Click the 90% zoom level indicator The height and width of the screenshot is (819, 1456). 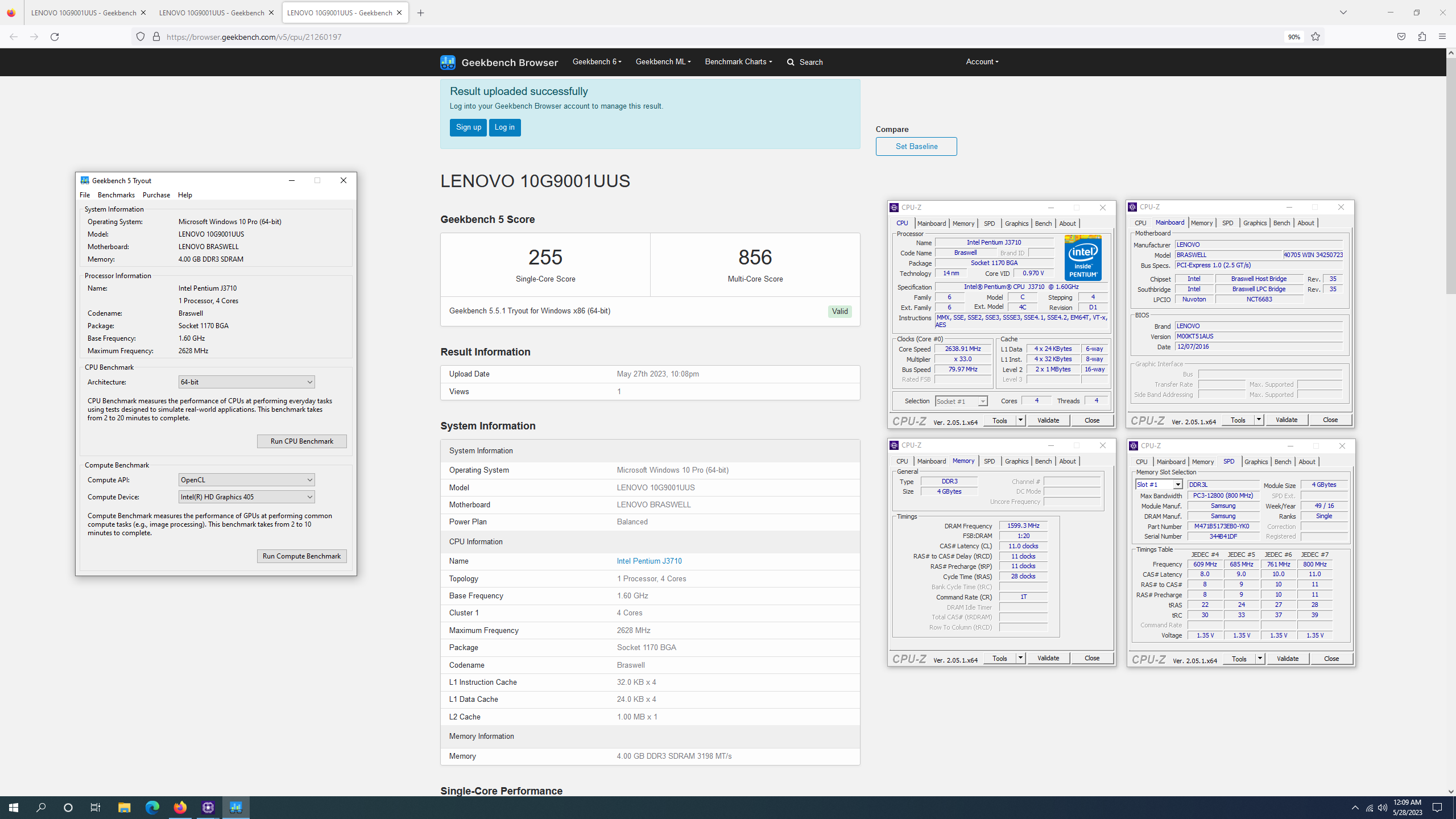(1294, 37)
